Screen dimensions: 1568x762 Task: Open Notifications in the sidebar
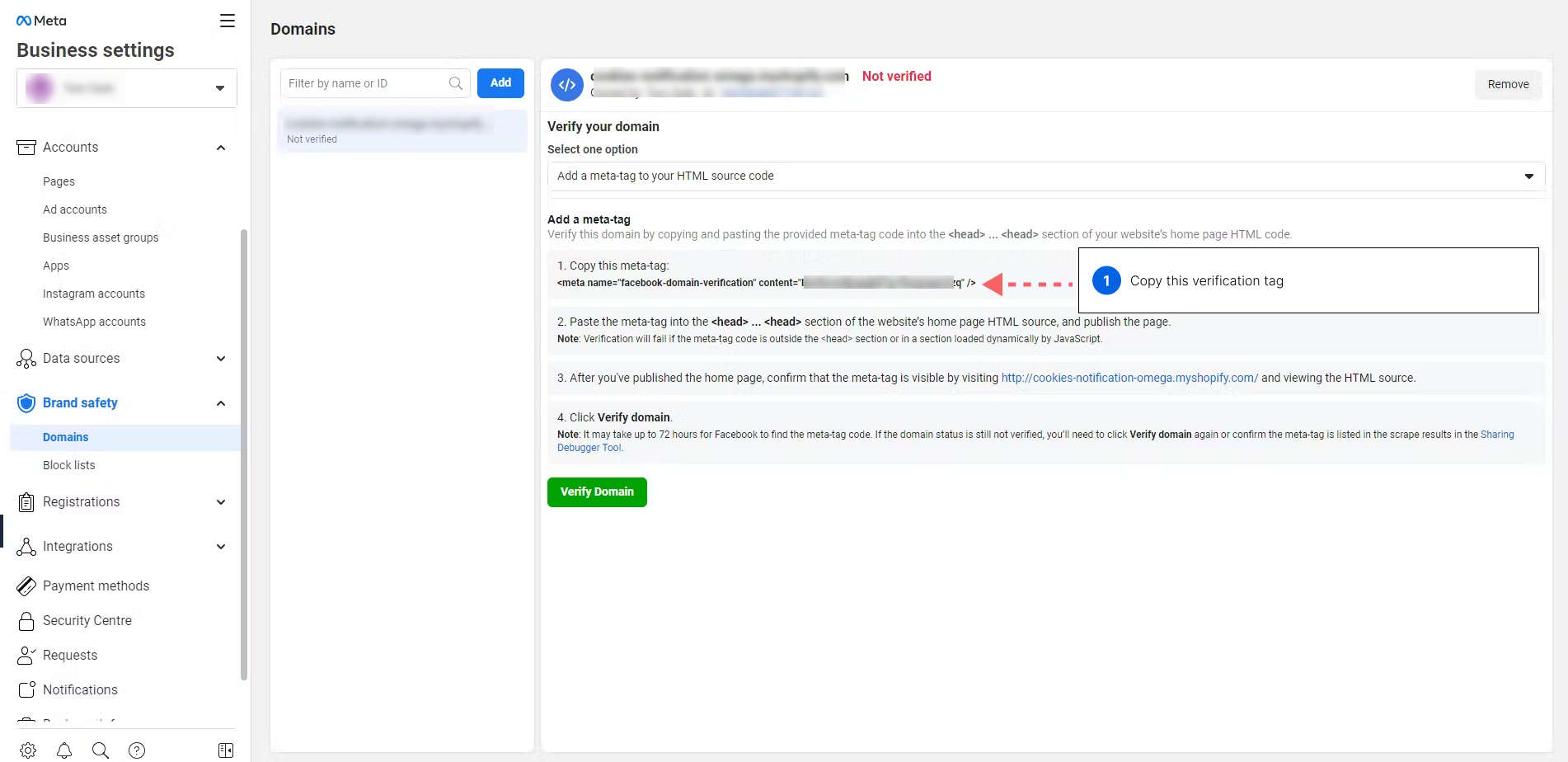pyautogui.click(x=80, y=690)
